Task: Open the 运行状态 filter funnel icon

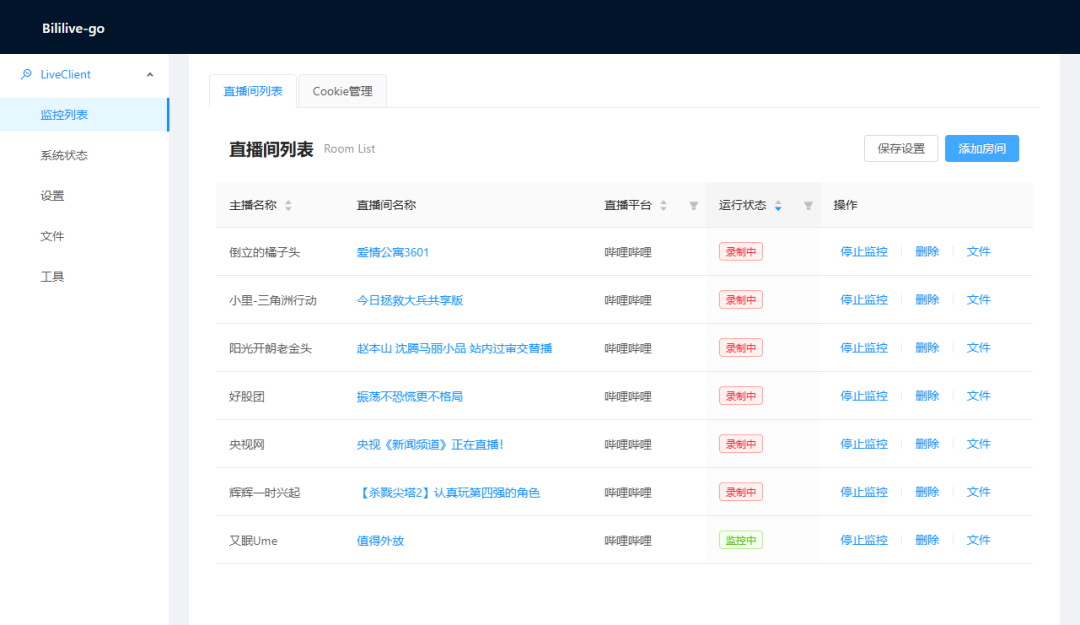Action: [808, 206]
